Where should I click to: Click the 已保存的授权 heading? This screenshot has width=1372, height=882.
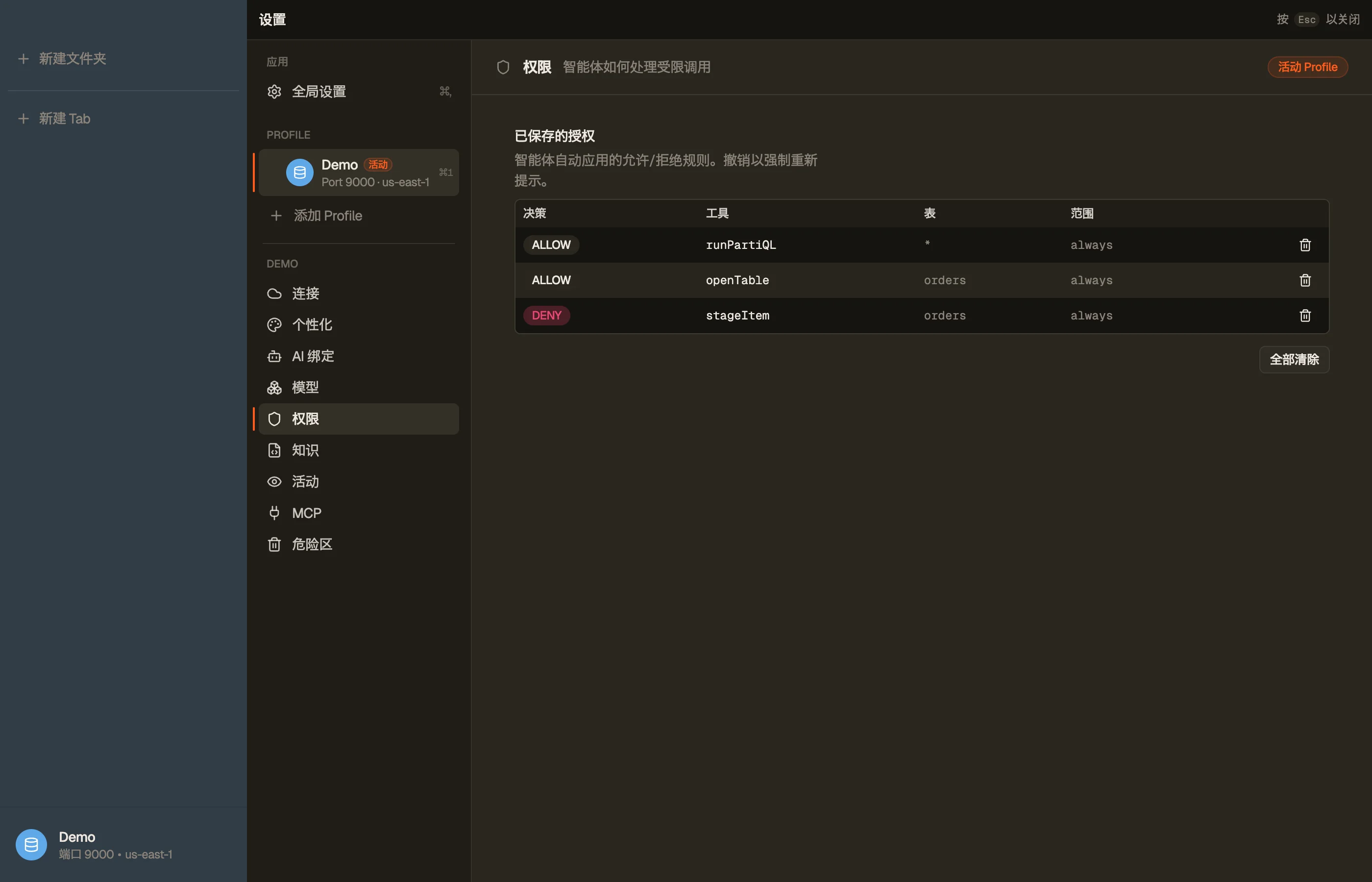pyautogui.click(x=554, y=136)
